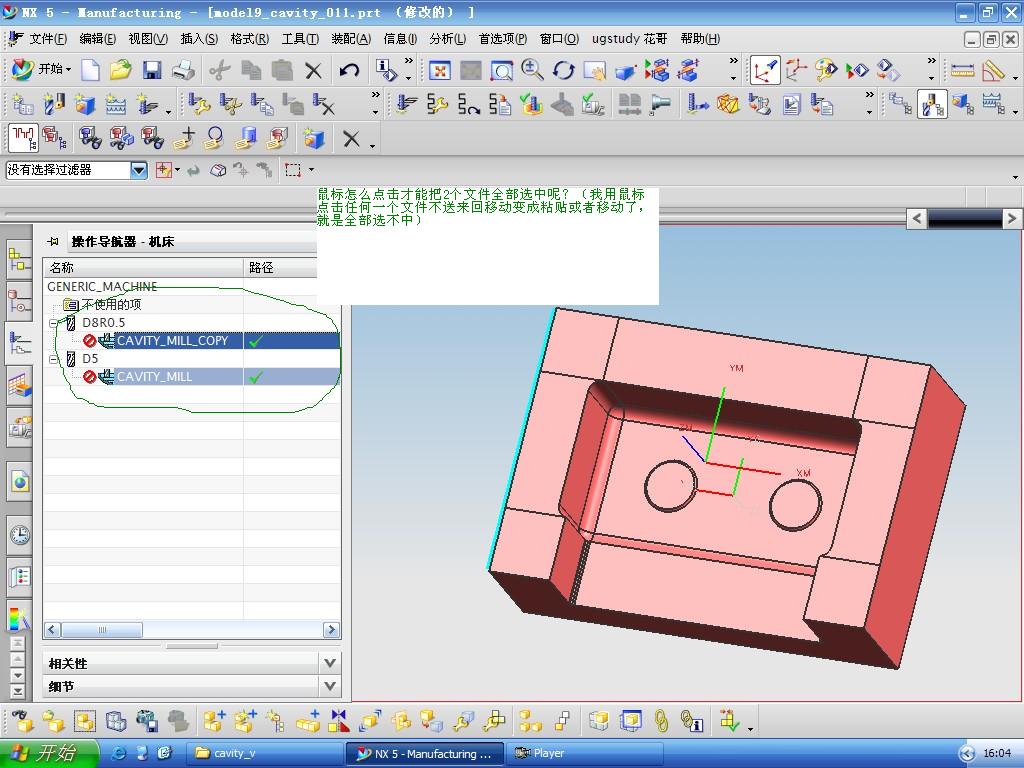Click the X icon in third toolbar row

pos(351,138)
